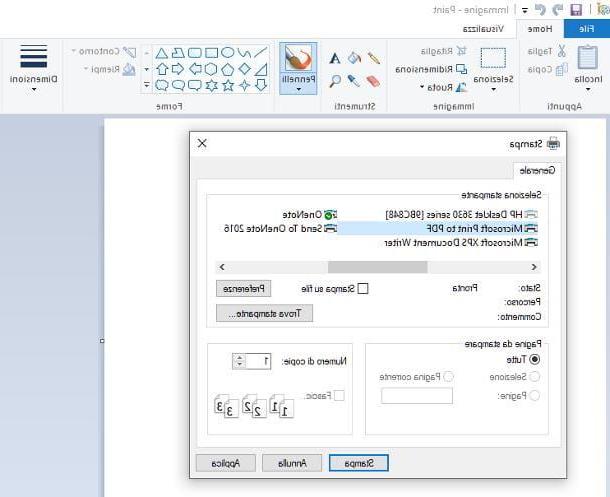Expand the Pennelli dropdown arrow

(x=298, y=89)
